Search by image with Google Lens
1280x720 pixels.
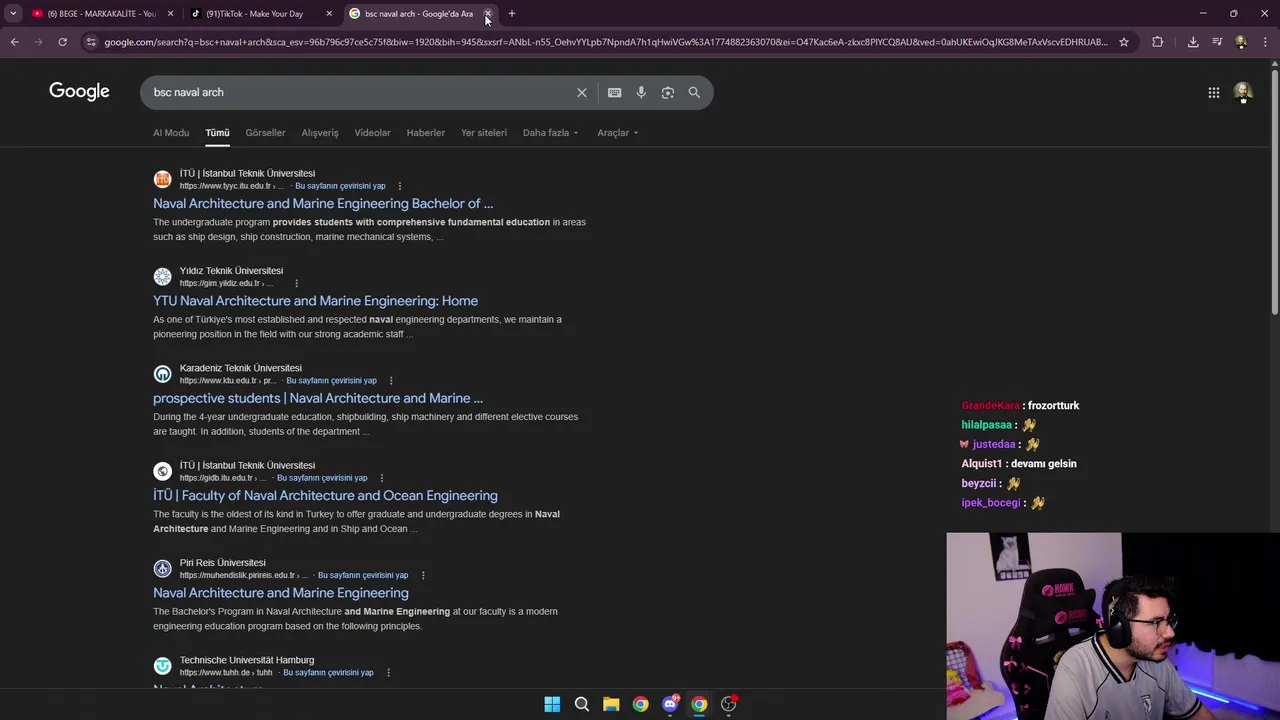668,92
